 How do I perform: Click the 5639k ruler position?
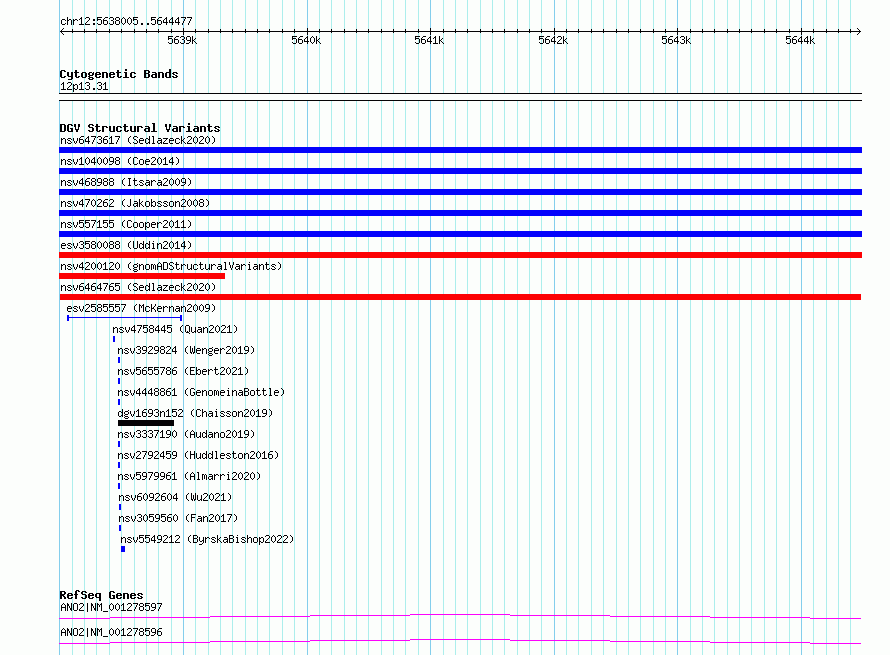click(182, 40)
